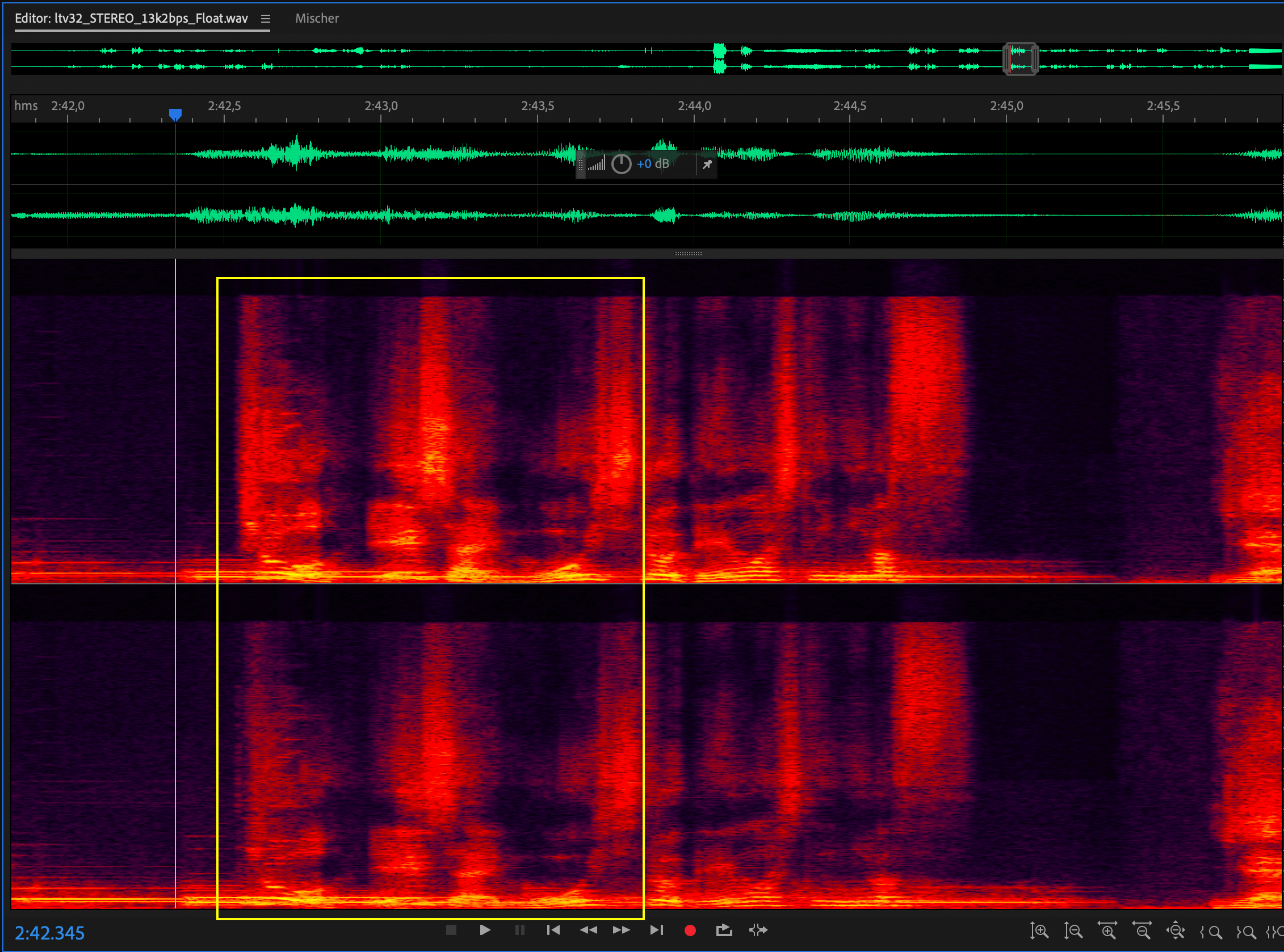Move playhead to next marker

pos(656,930)
